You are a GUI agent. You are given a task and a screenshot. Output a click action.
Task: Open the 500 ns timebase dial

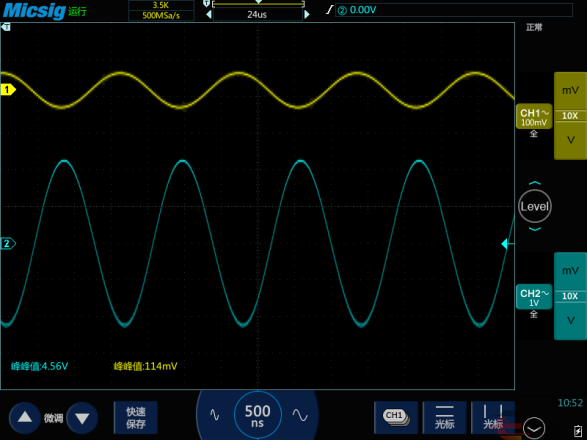pos(257,415)
